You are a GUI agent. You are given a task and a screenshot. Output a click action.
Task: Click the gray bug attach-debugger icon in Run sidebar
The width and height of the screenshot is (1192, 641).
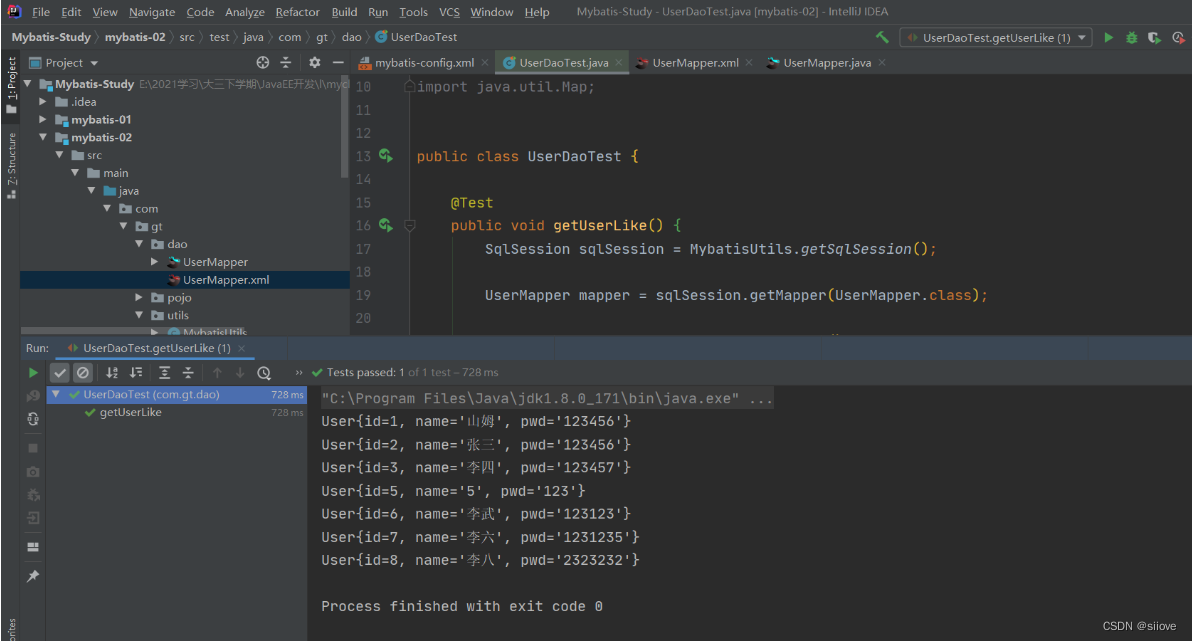(x=33, y=495)
